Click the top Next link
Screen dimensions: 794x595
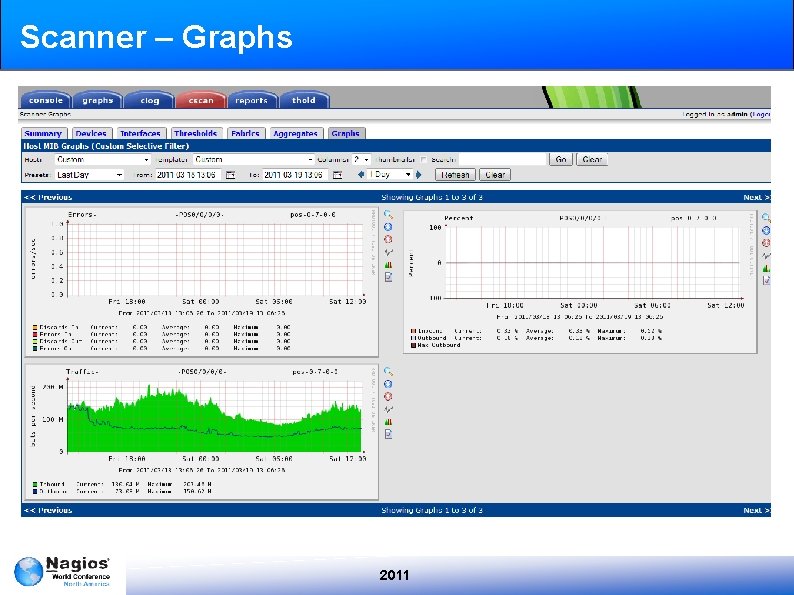[757, 197]
